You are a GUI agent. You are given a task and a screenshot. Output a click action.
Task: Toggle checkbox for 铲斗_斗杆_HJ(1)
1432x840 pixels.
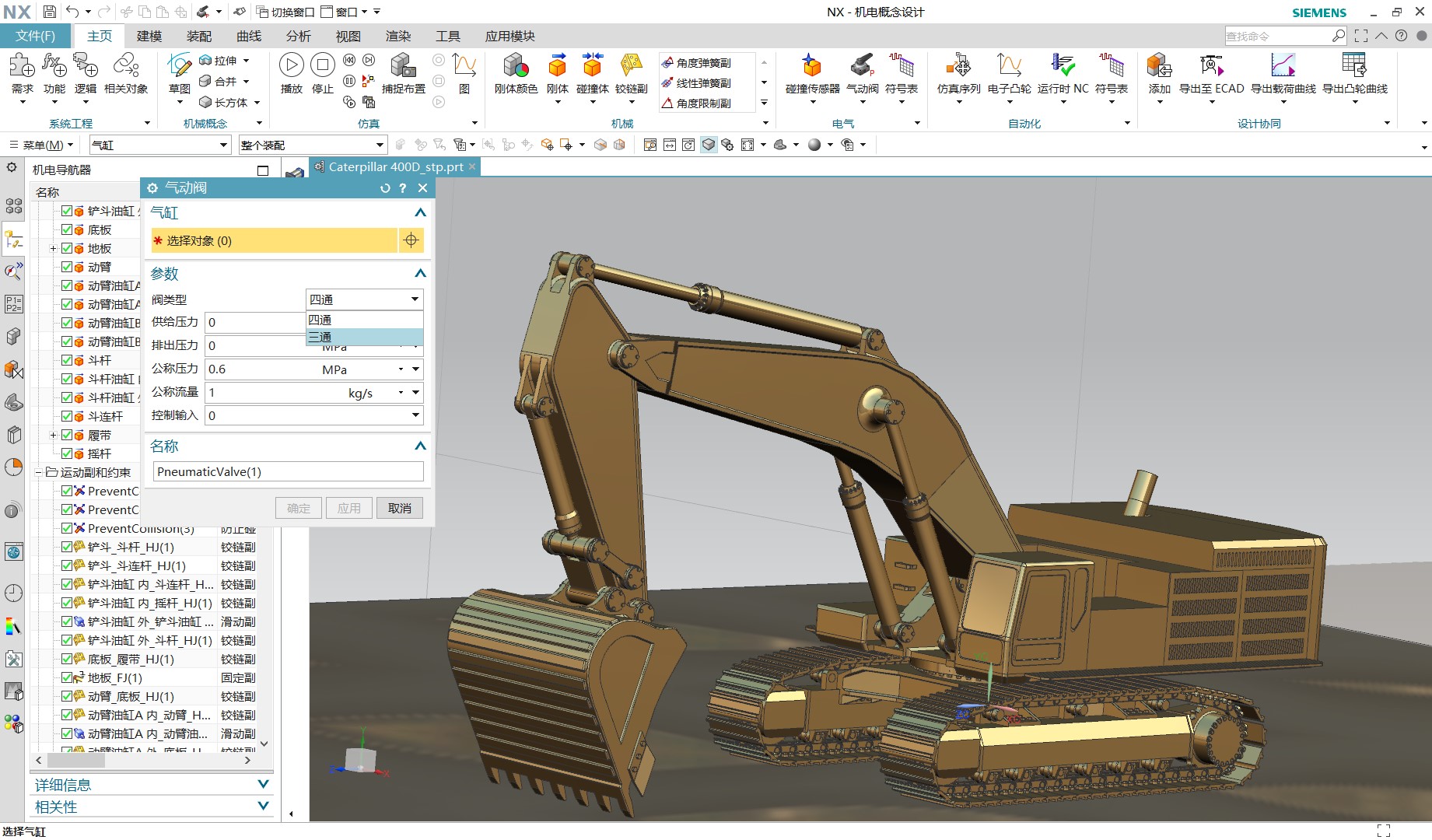pos(67,547)
